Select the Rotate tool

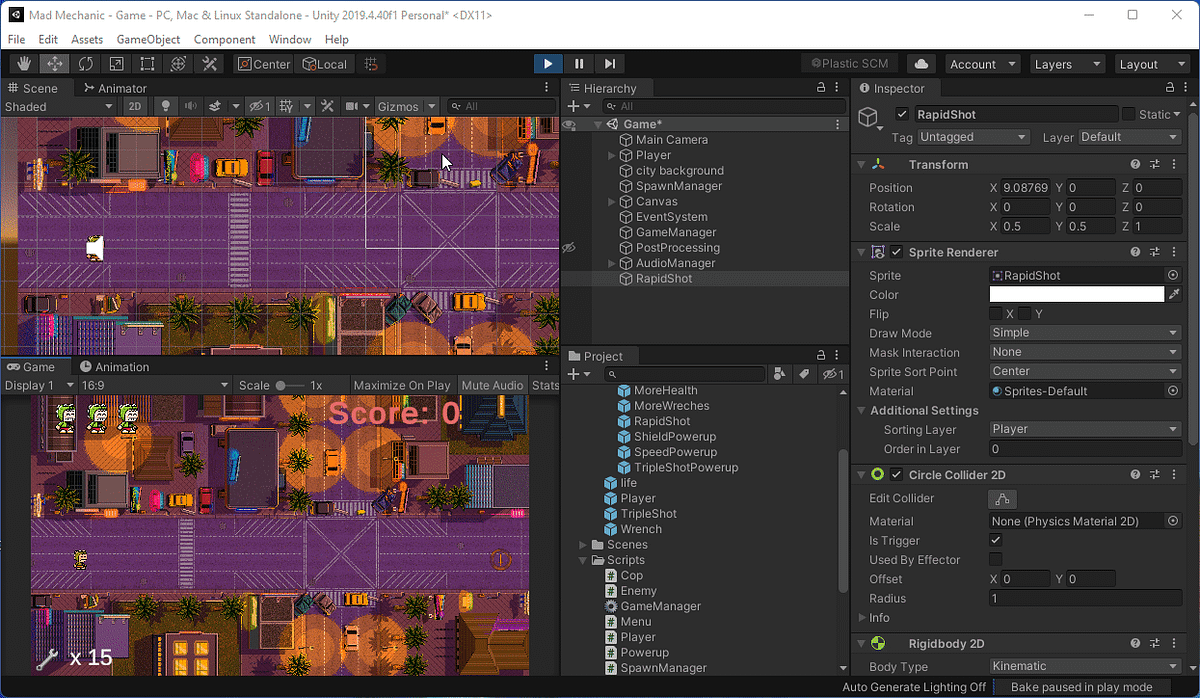(x=85, y=63)
